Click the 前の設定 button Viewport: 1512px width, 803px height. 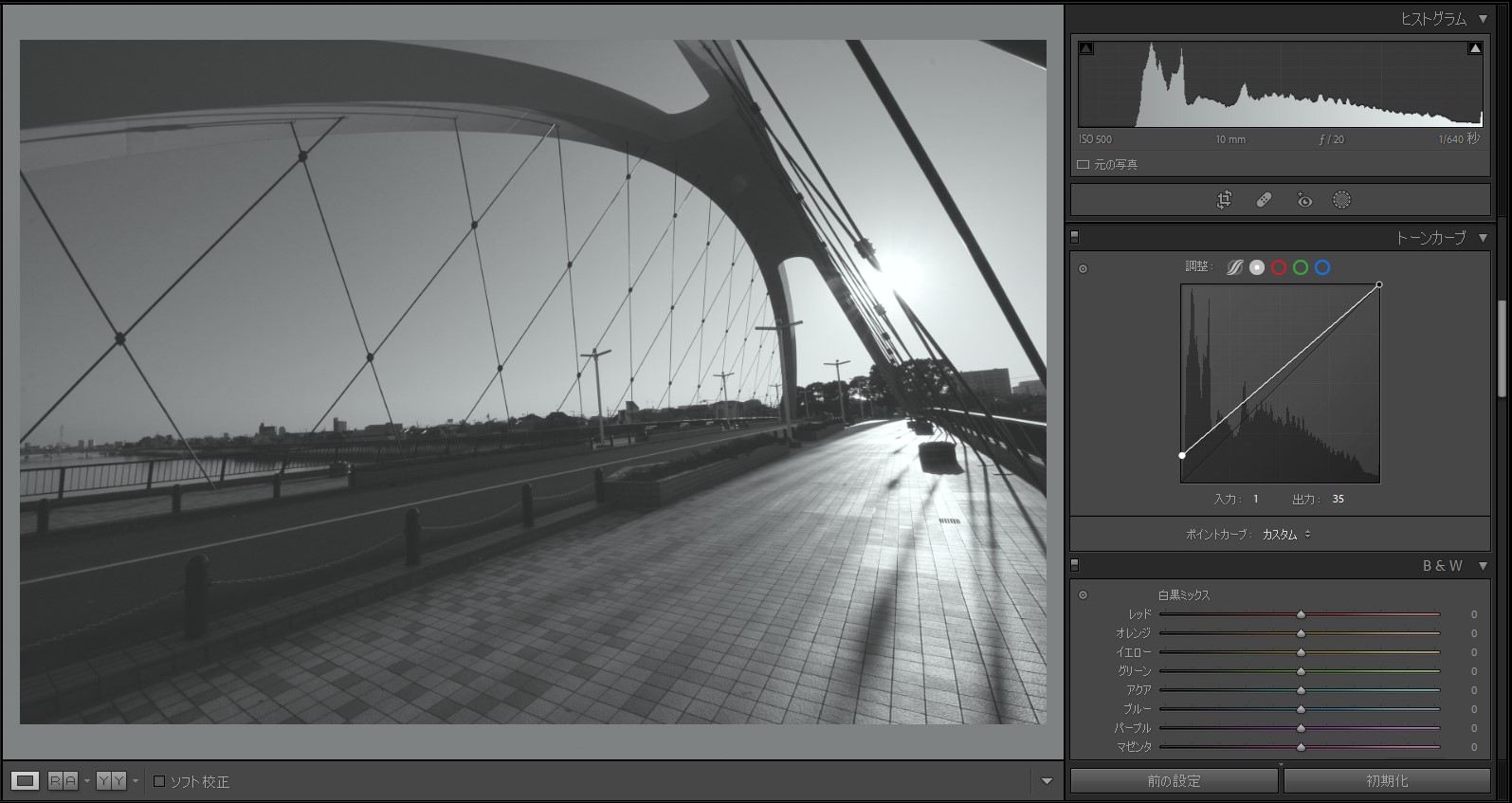click(x=1174, y=781)
